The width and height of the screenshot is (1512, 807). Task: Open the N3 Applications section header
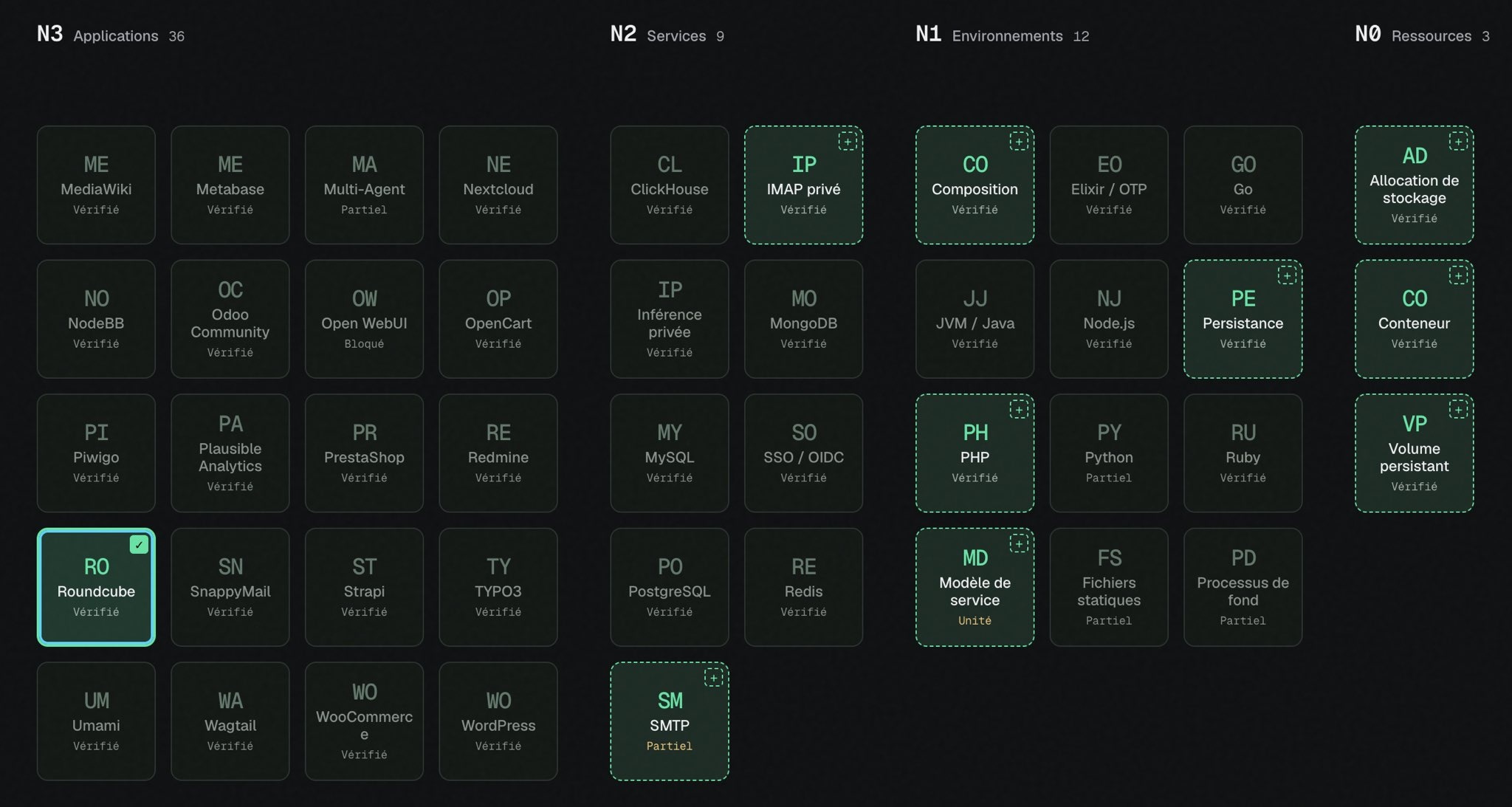tap(111, 35)
